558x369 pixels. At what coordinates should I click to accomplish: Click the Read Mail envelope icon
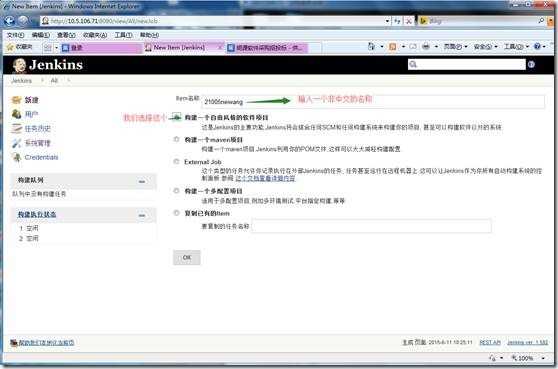coord(413,47)
